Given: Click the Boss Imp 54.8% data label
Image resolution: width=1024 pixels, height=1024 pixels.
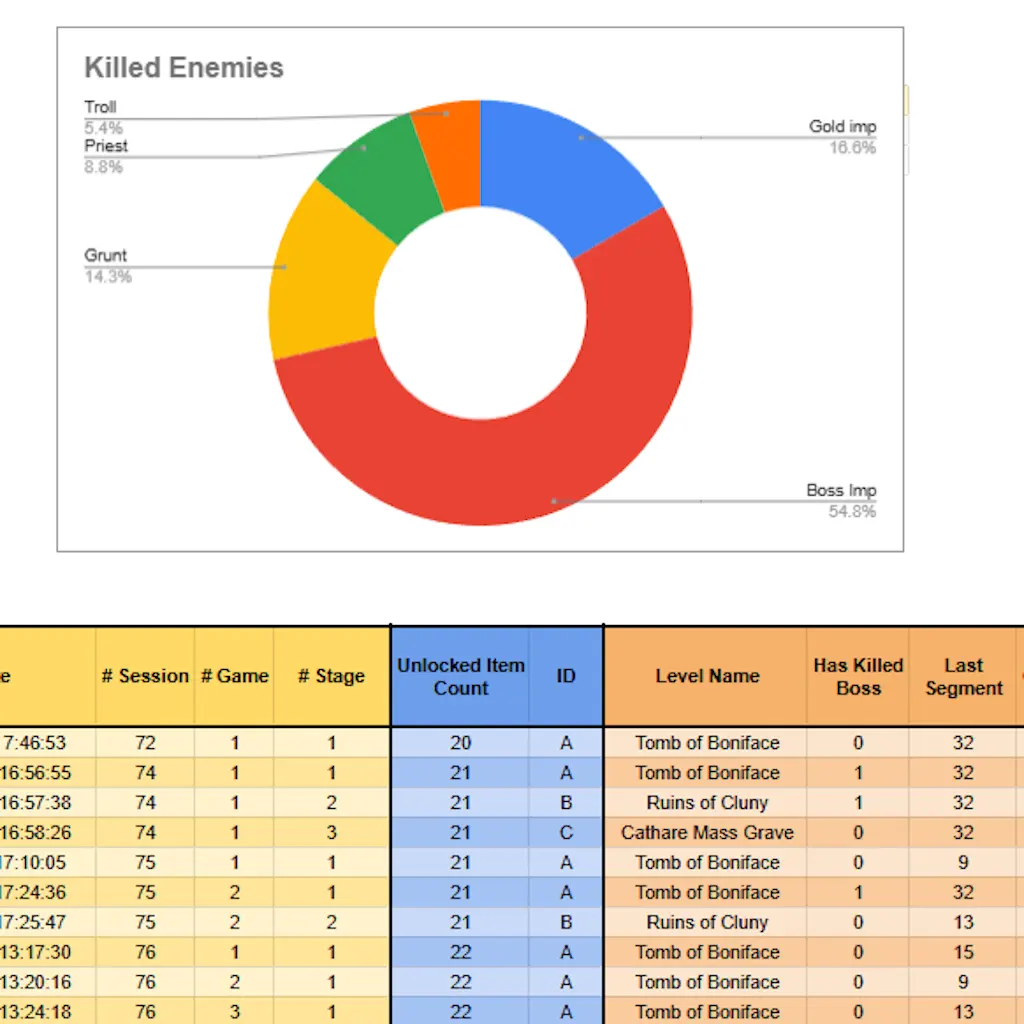Looking at the screenshot, I should (841, 501).
